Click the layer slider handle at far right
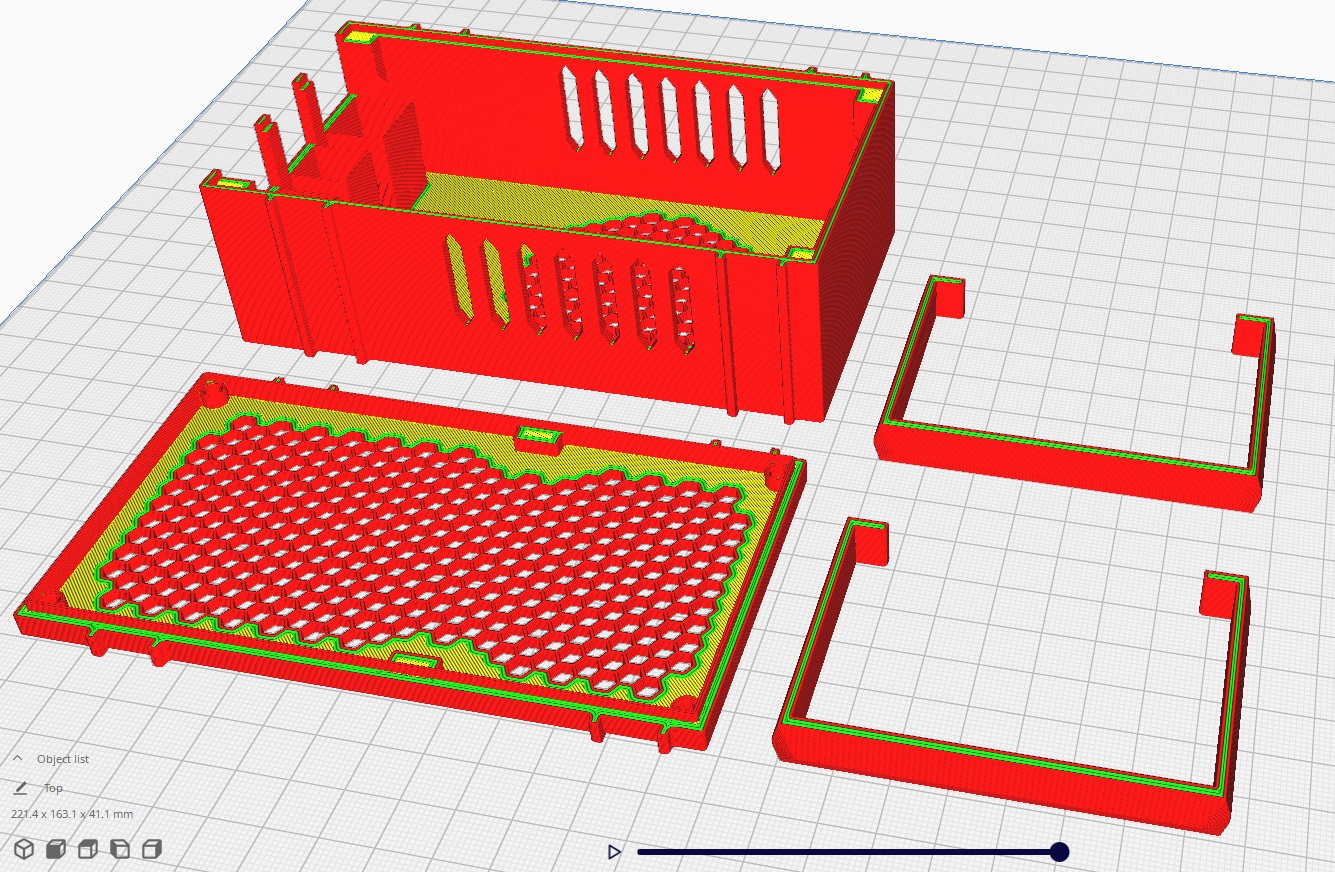1335x872 pixels. (1061, 851)
